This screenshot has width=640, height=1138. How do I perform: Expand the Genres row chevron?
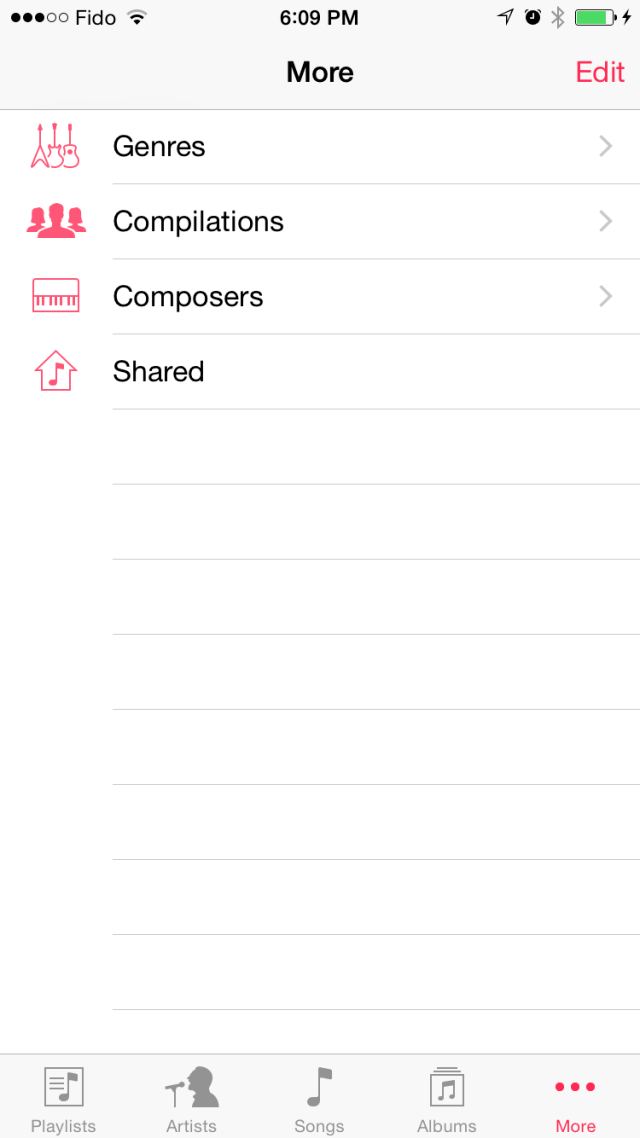point(605,146)
